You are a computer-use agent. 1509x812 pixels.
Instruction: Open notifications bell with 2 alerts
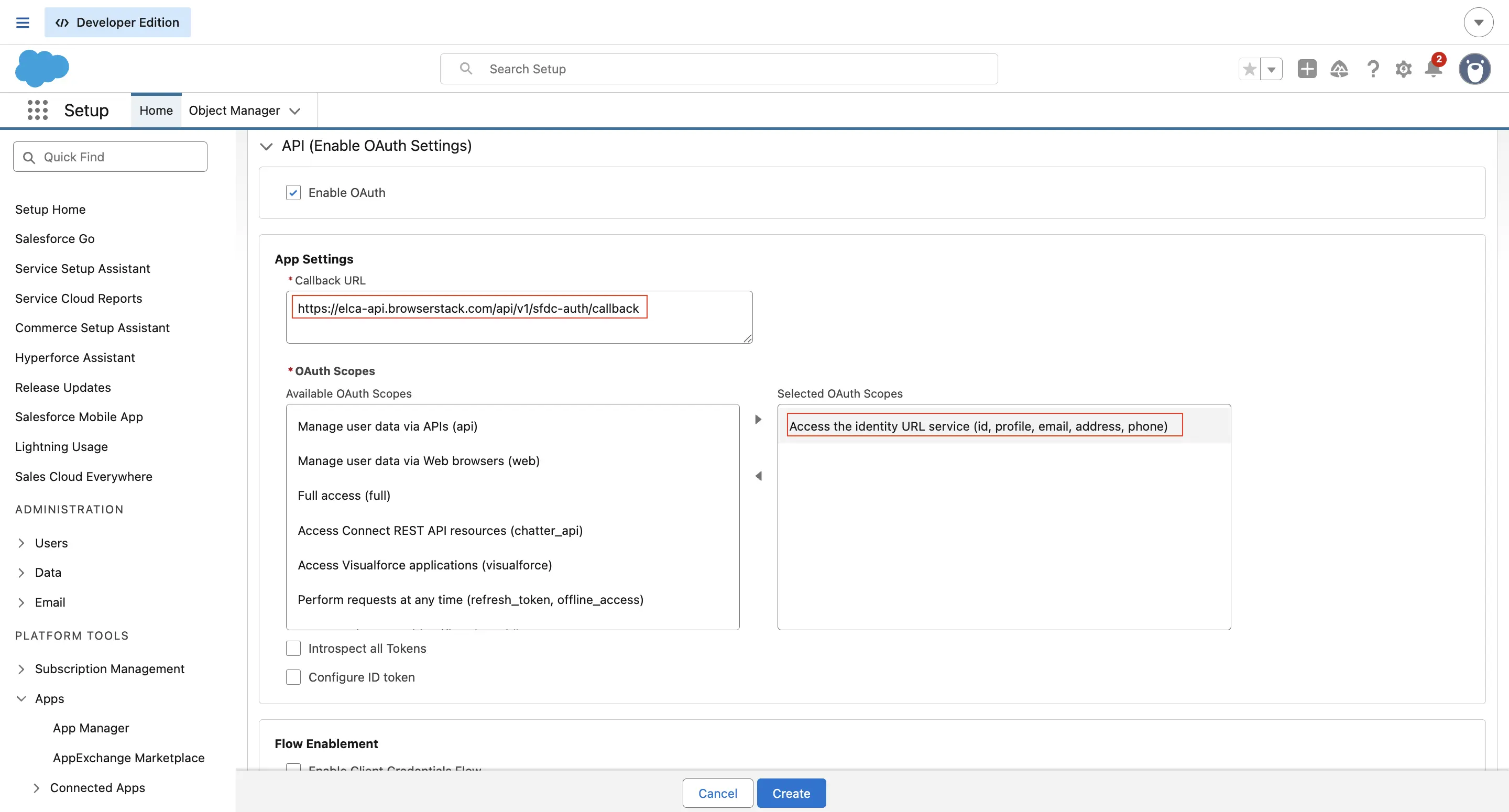pos(1434,69)
